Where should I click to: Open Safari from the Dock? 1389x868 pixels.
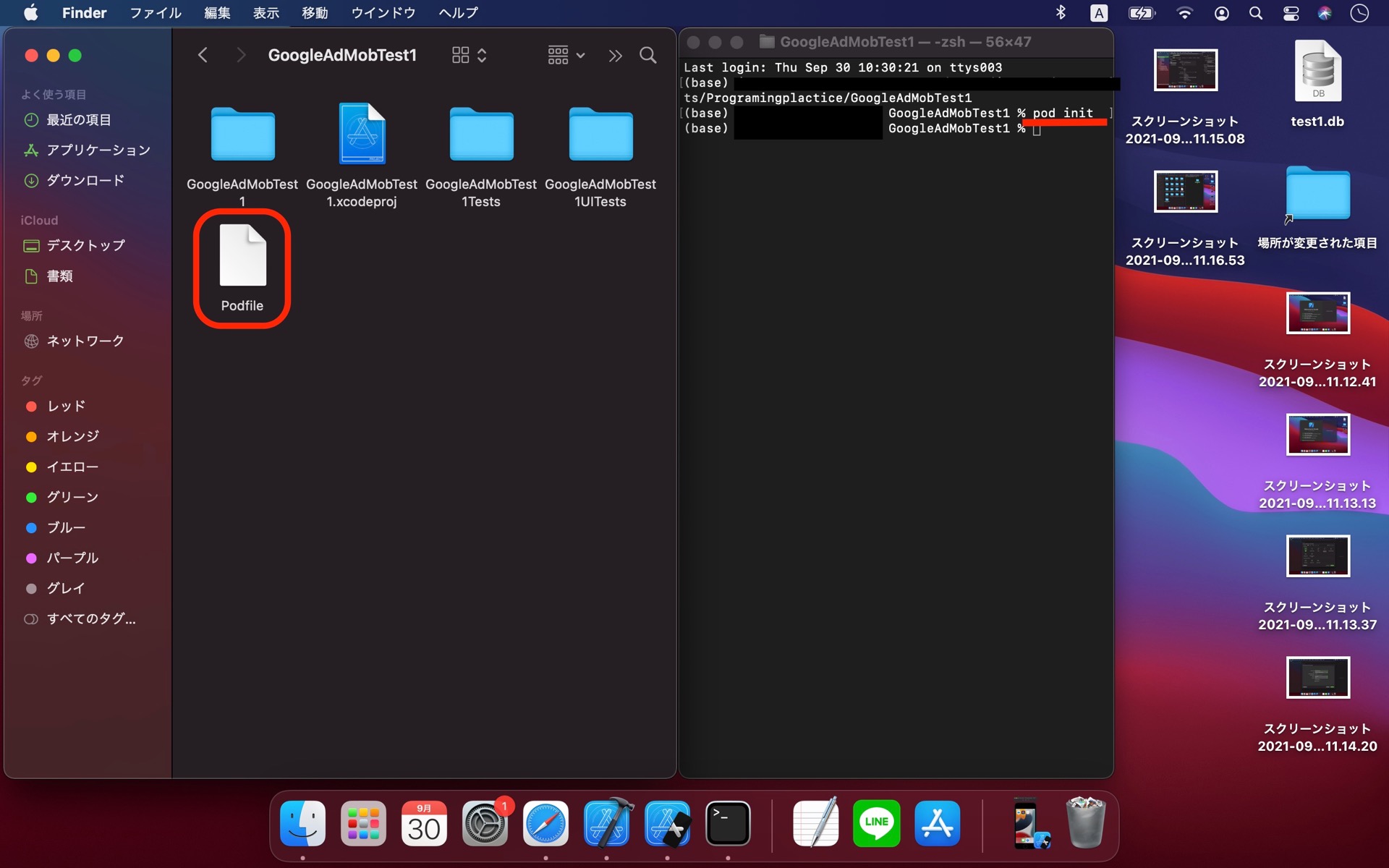545,823
